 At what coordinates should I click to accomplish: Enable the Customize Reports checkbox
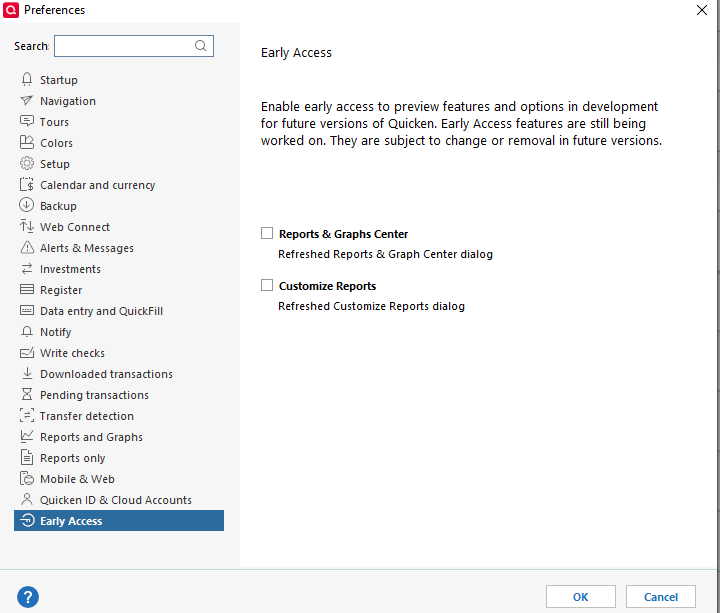coord(267,285)
